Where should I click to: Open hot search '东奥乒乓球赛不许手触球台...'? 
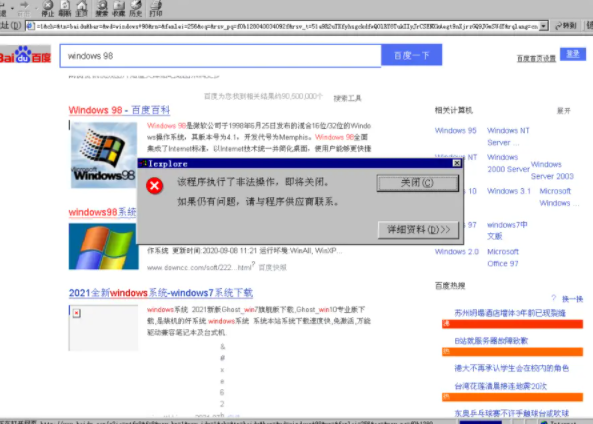(511, 413)
